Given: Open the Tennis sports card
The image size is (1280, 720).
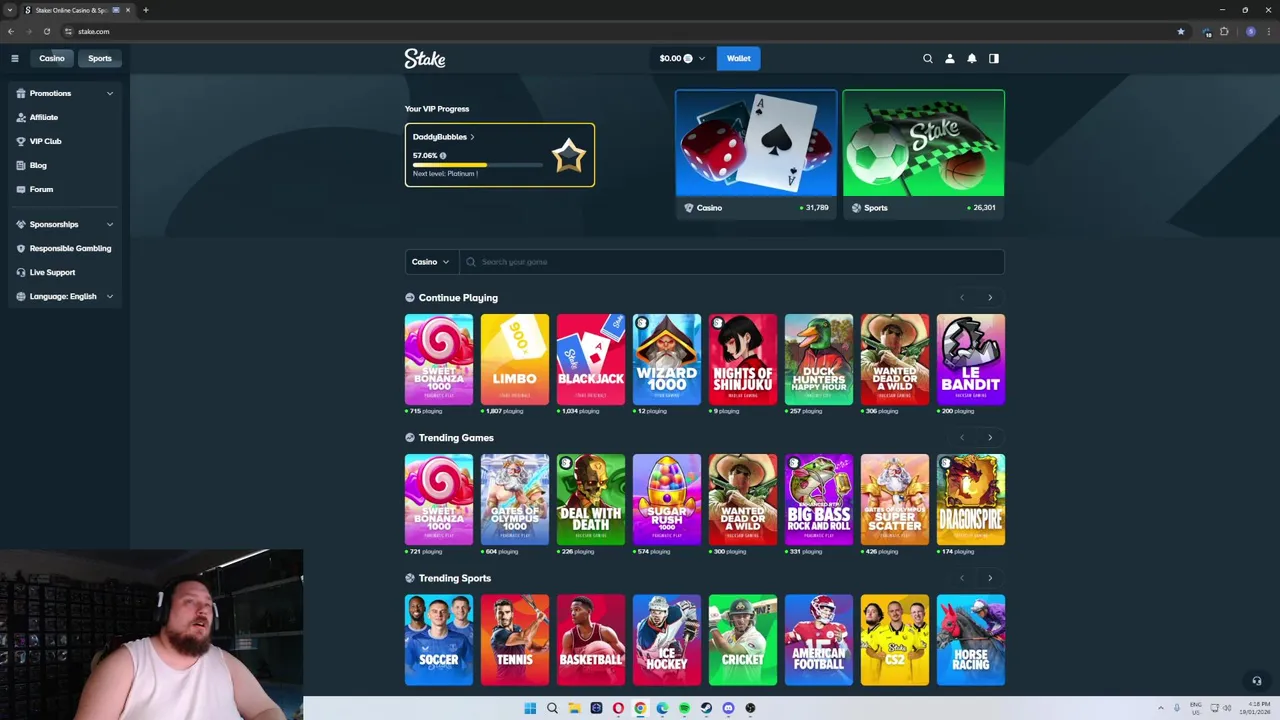Looking at the screenshot, I should coord(515,640).
